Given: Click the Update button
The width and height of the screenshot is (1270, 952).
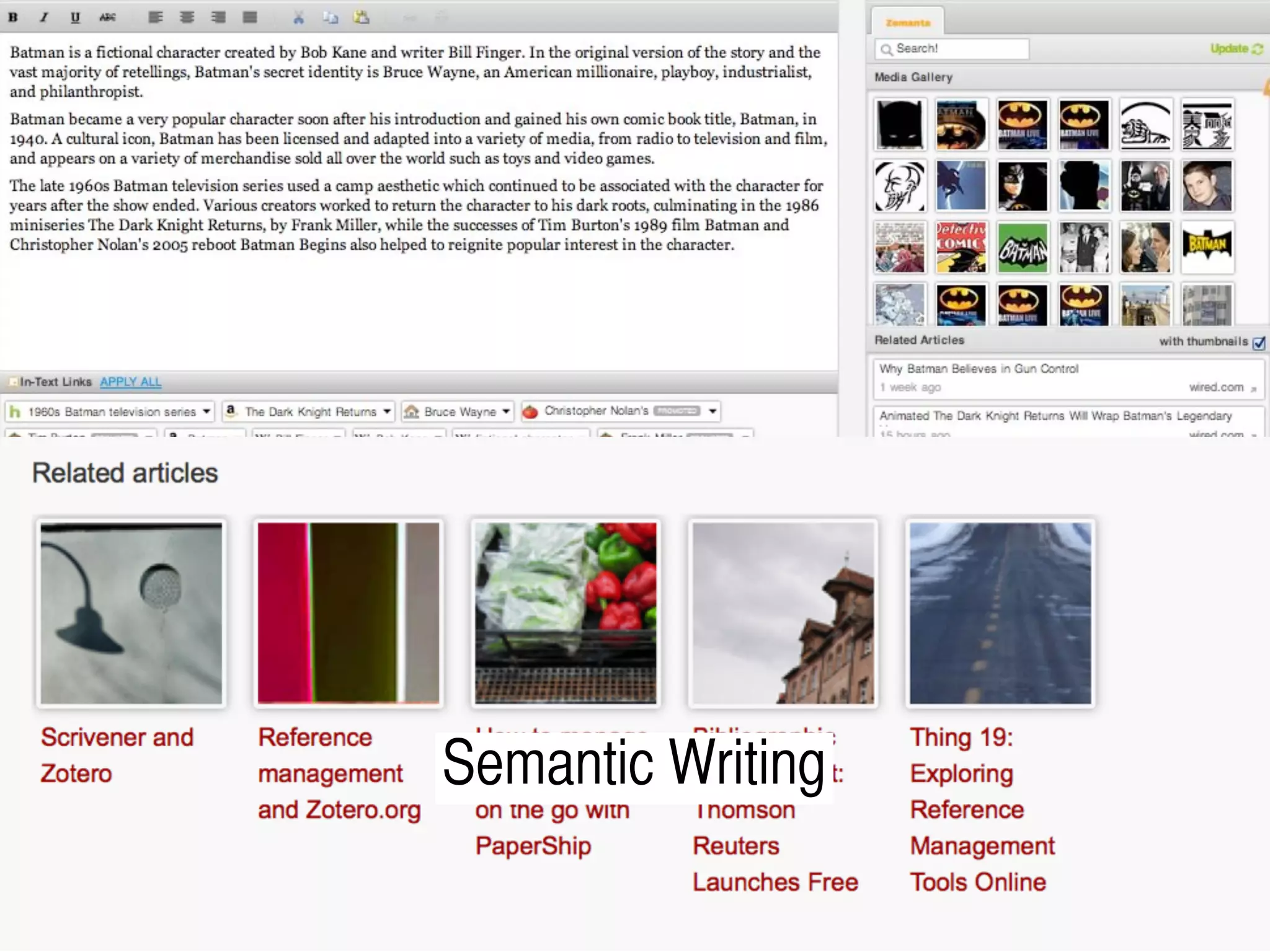Looking at the screenshot, I should tap(1236, 48).
